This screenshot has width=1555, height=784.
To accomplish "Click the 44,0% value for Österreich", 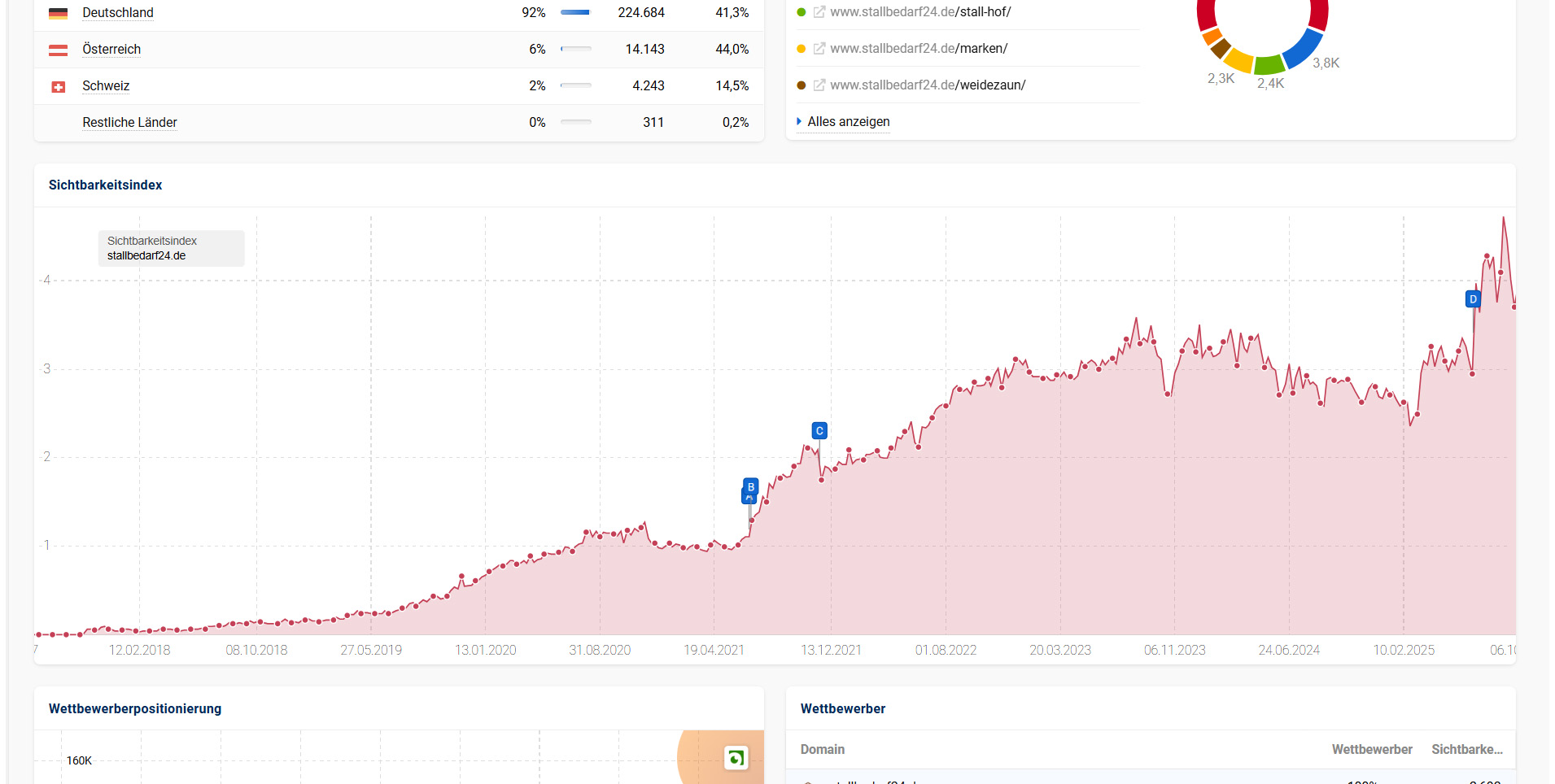I will click(x=732, y=50).
